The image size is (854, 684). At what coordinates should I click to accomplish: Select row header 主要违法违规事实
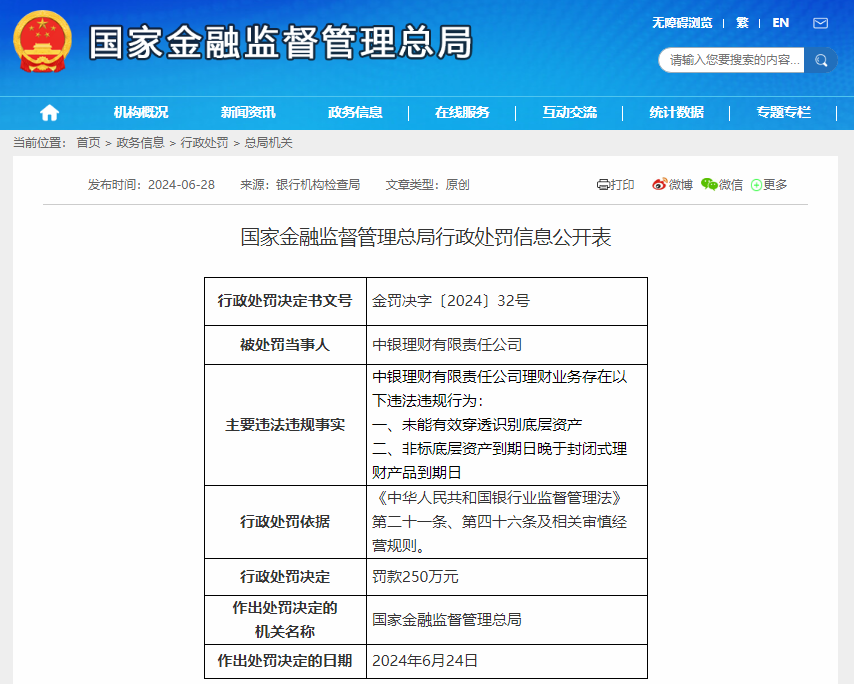[285, 425]
